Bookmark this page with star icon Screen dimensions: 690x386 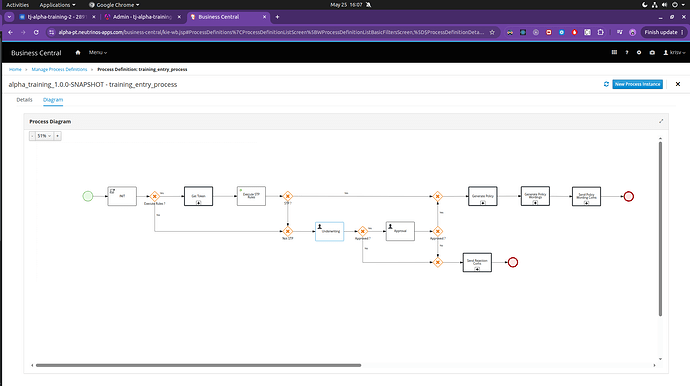[x=492, y=32]
